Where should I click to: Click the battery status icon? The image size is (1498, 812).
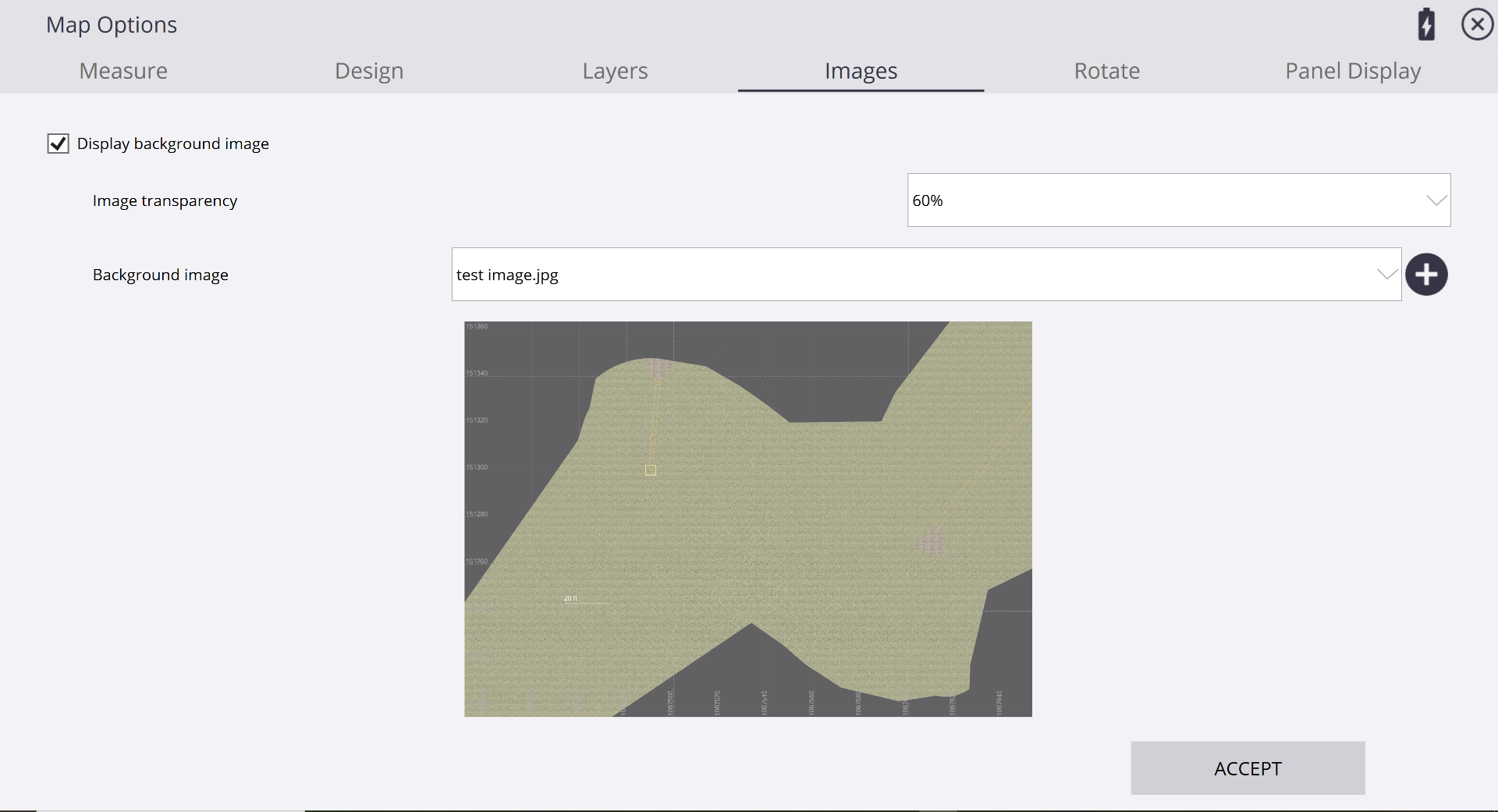pyautogui.click(x=1427, y=24)
